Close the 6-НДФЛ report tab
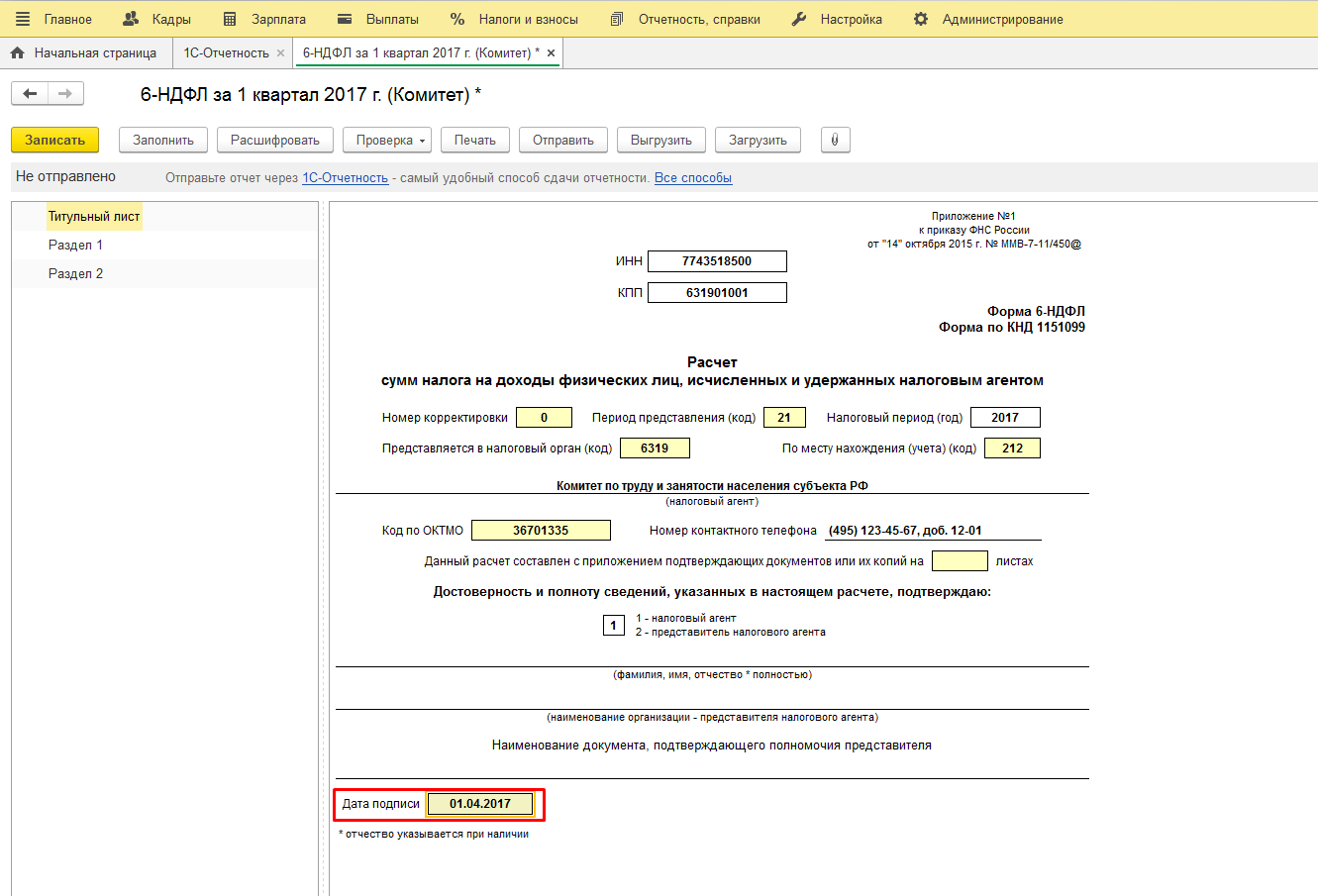The image size is (1318, 896). [x=552, y=52]
